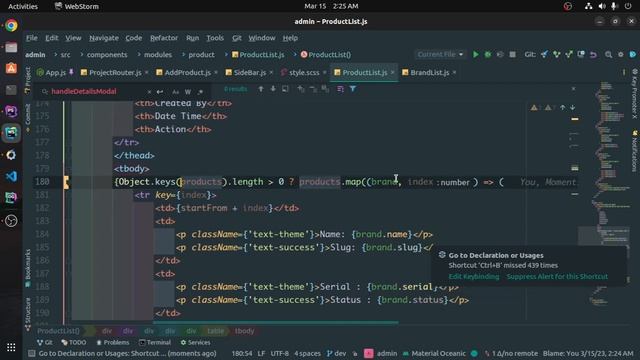
Task: Open search results in Find window icon
Action: 285,89
